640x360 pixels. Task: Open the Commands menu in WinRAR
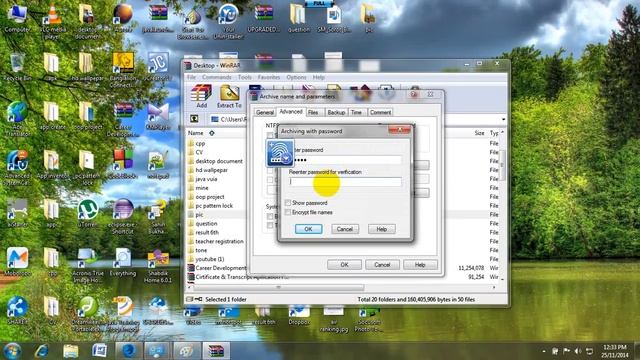tap(216, 77)
